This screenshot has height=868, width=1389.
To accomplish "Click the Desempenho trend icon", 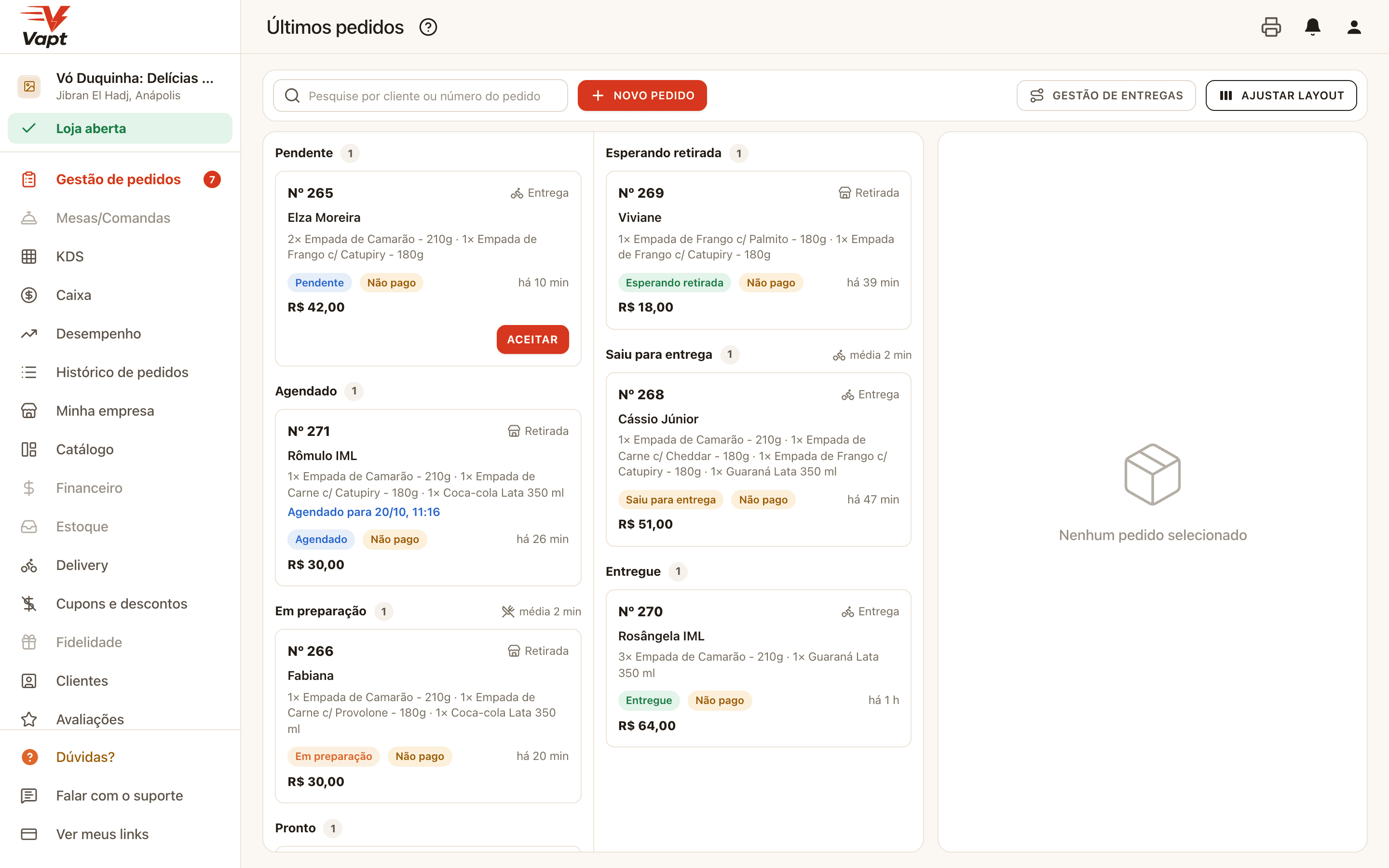I will [29, 334].
